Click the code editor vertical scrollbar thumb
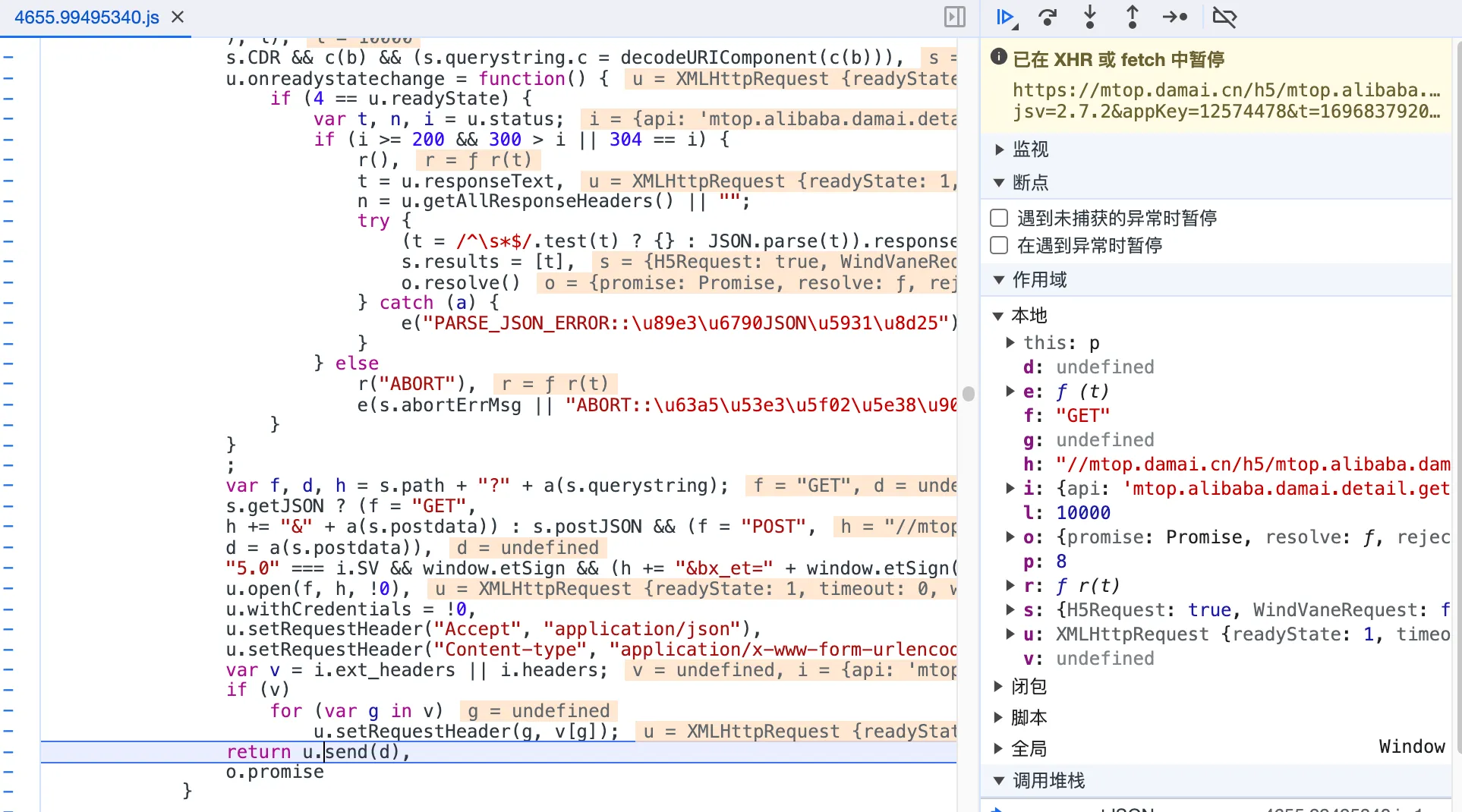1462x812 pixels. coord(968,393)
